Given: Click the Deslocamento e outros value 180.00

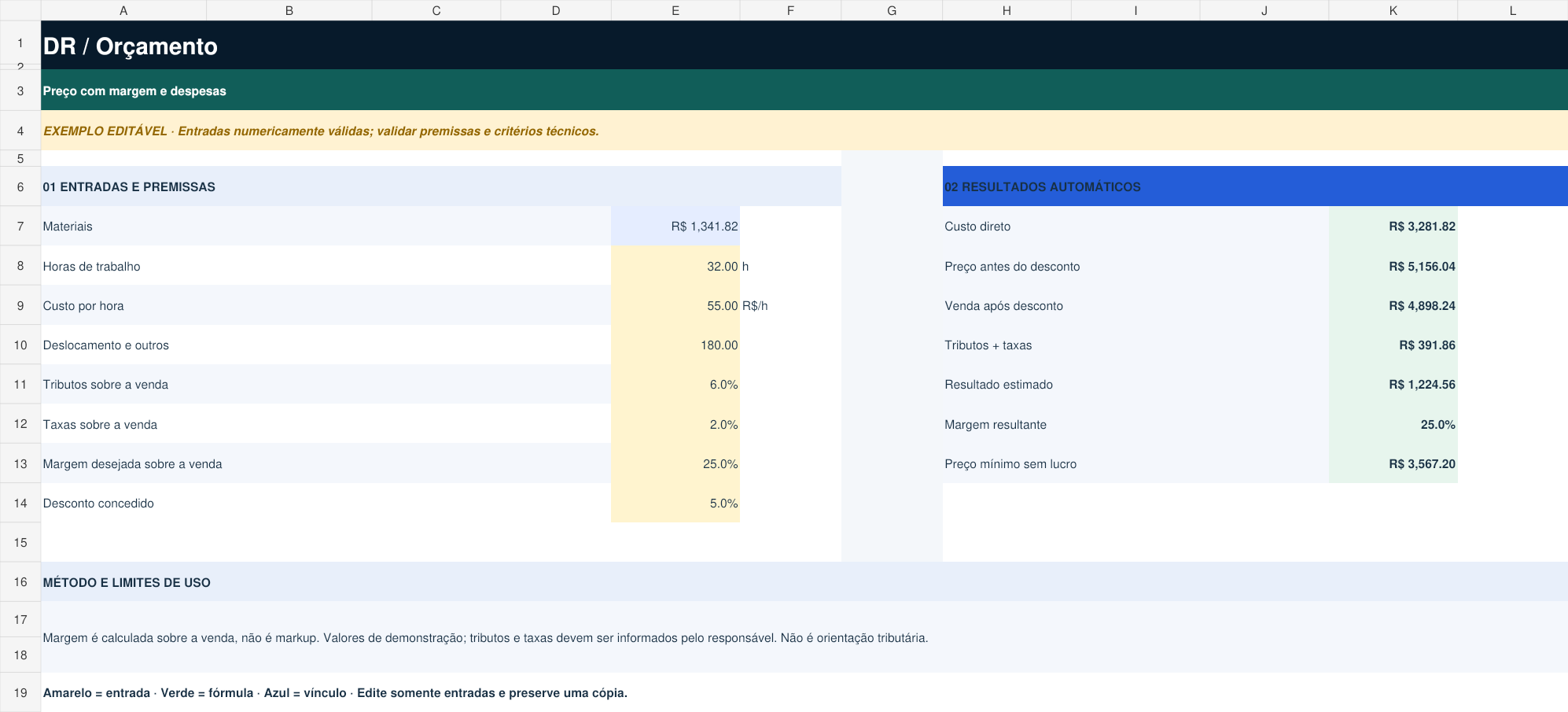Looking at the screenshot, I should pyautogui.click(x=675, y=345).
